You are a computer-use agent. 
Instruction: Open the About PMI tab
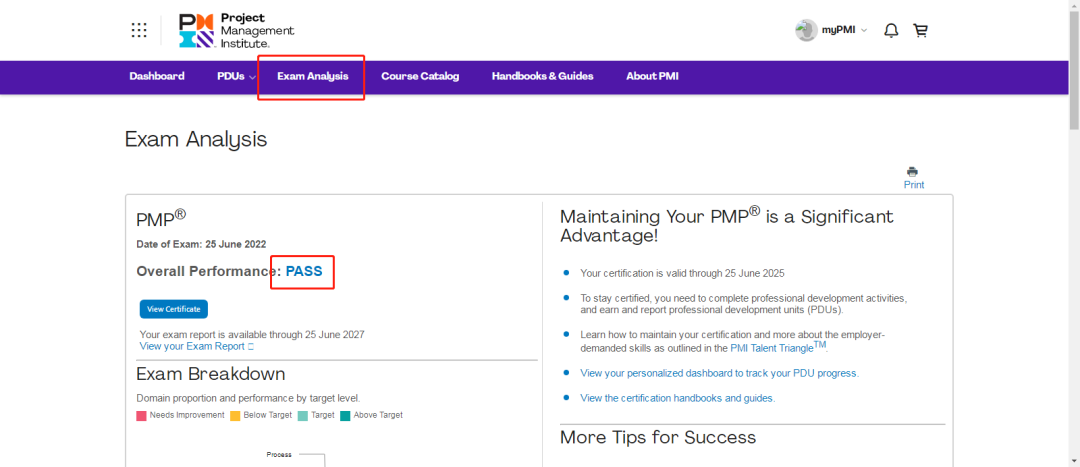(652, 76)
